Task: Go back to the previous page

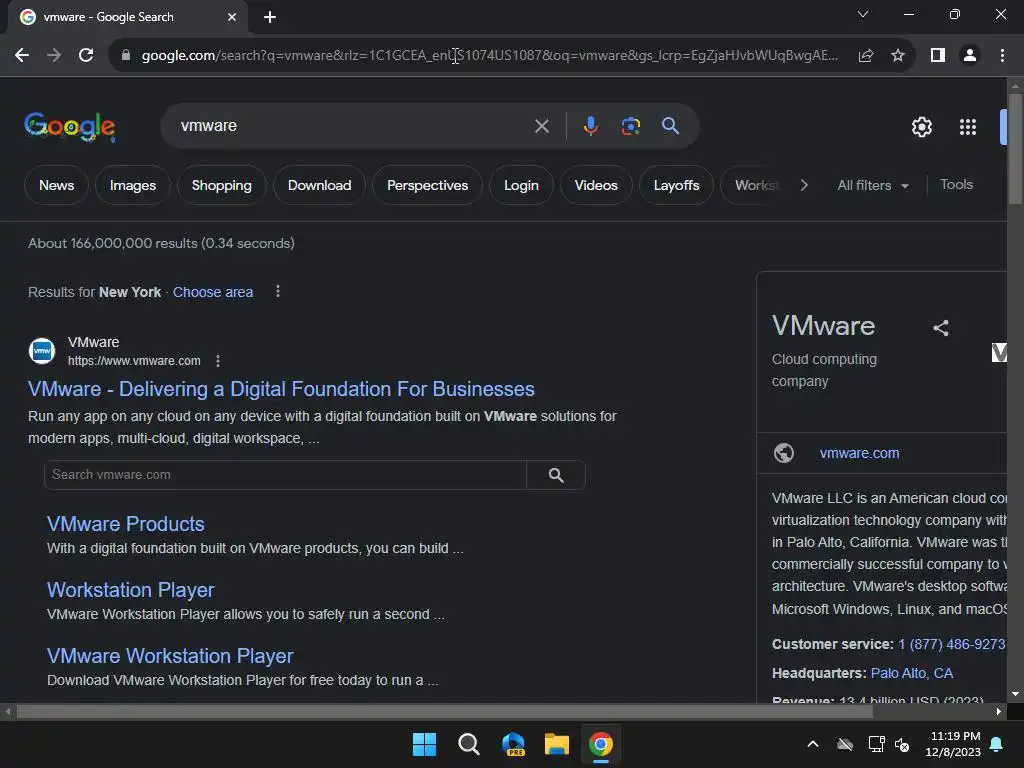Action: (x=22, y=56)
